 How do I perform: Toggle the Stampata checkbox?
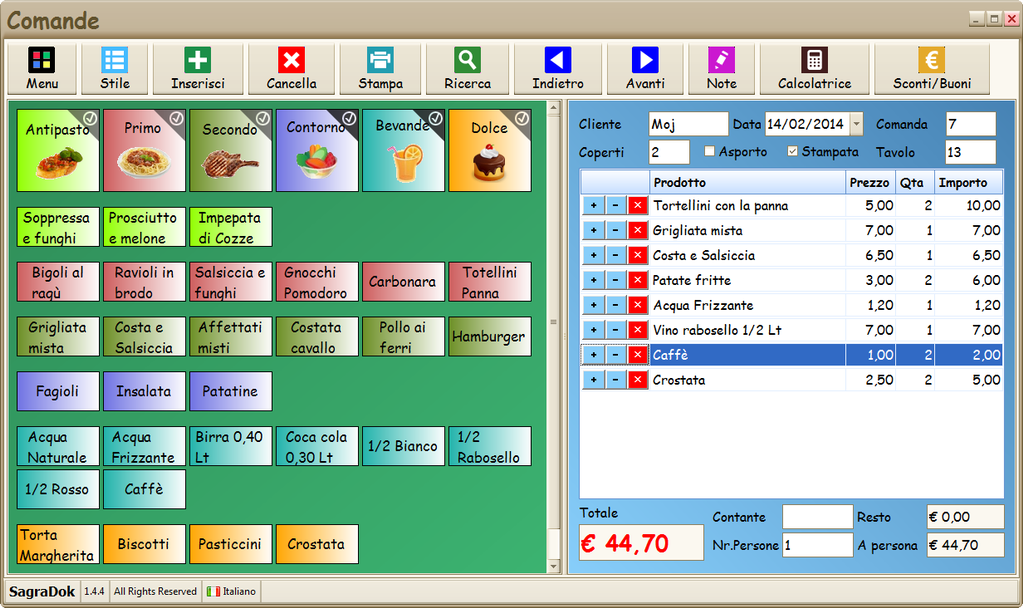[793, 152]
